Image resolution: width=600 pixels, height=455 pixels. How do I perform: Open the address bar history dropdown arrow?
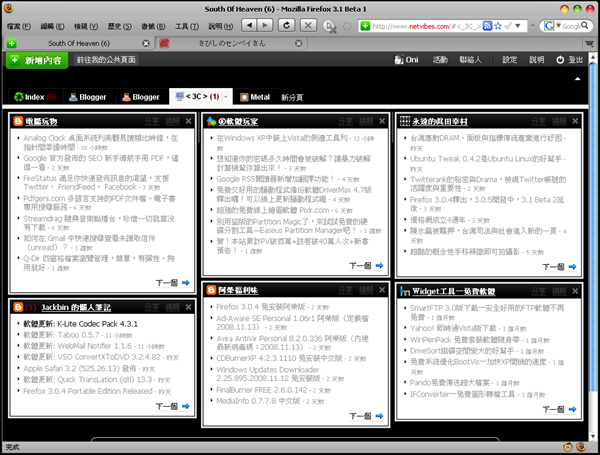[518, 26]
